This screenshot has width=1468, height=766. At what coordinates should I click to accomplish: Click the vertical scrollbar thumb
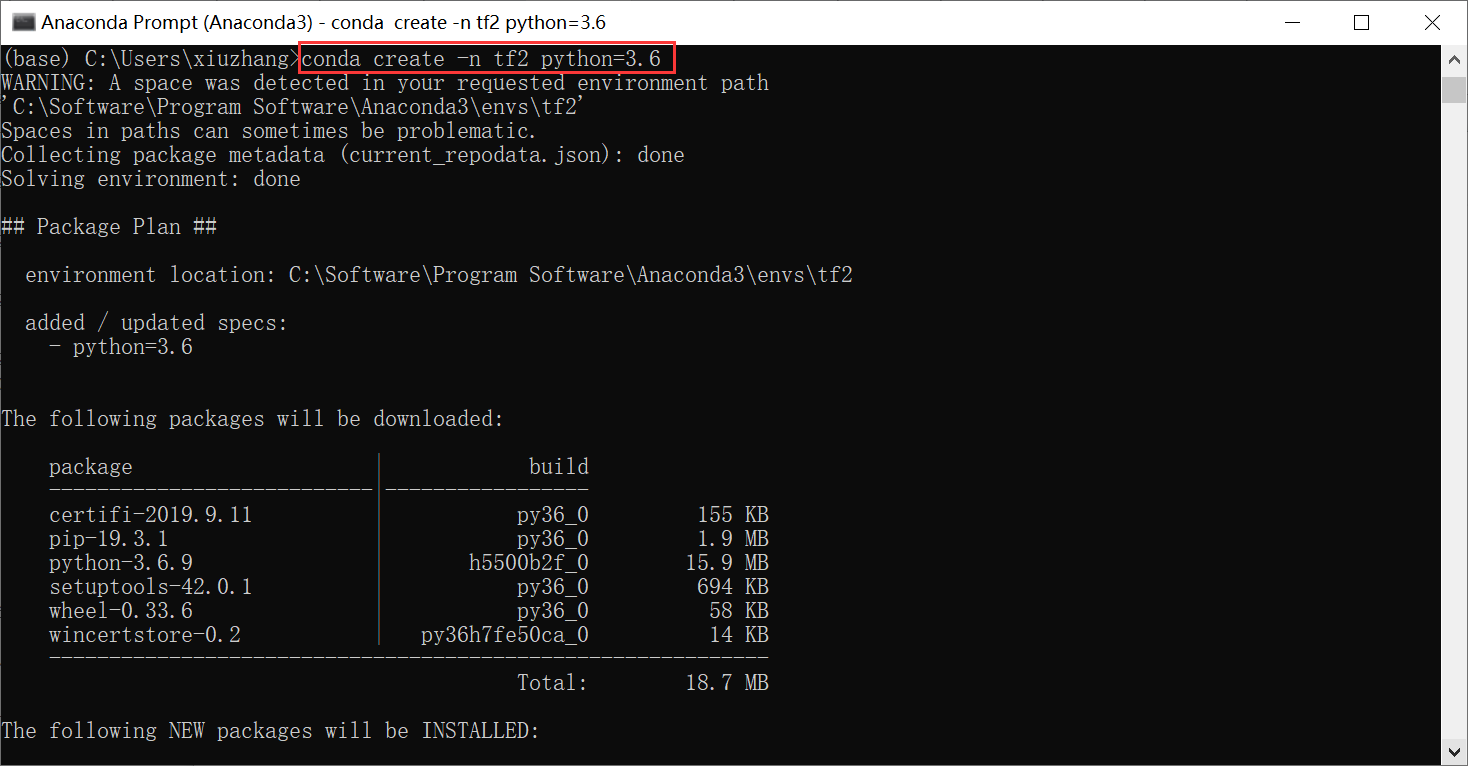pos(1454,88)
